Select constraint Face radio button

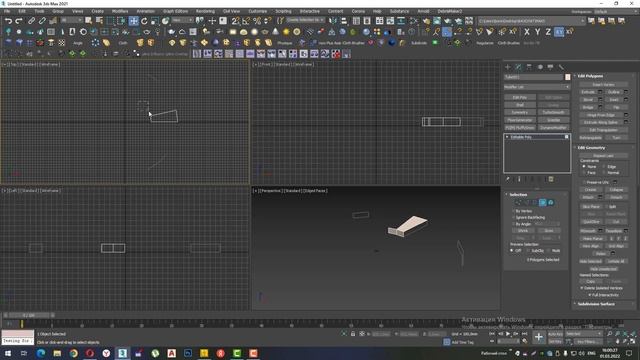[584, 173]
